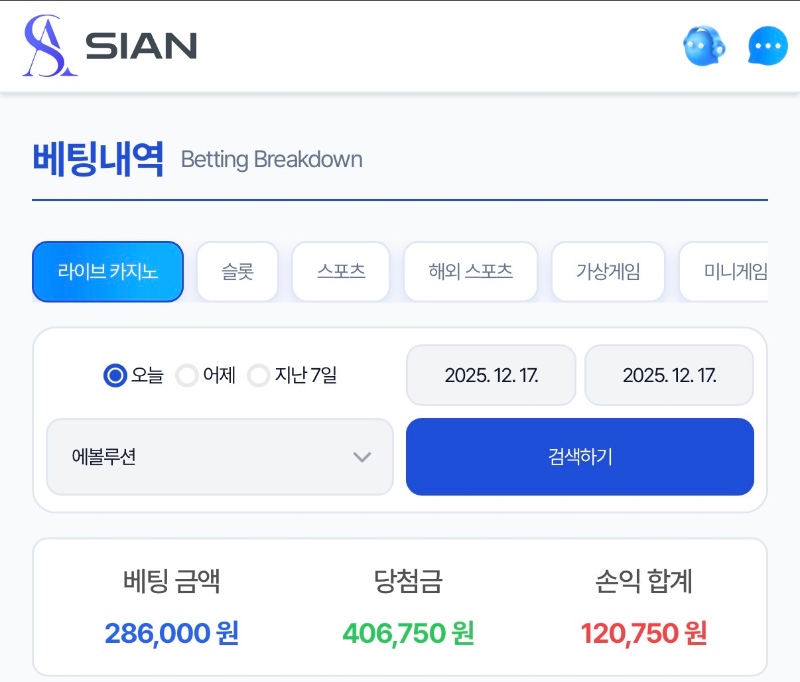Select the 어제 radio button
This screenshot has width=800, height=682.
[187, 376]
